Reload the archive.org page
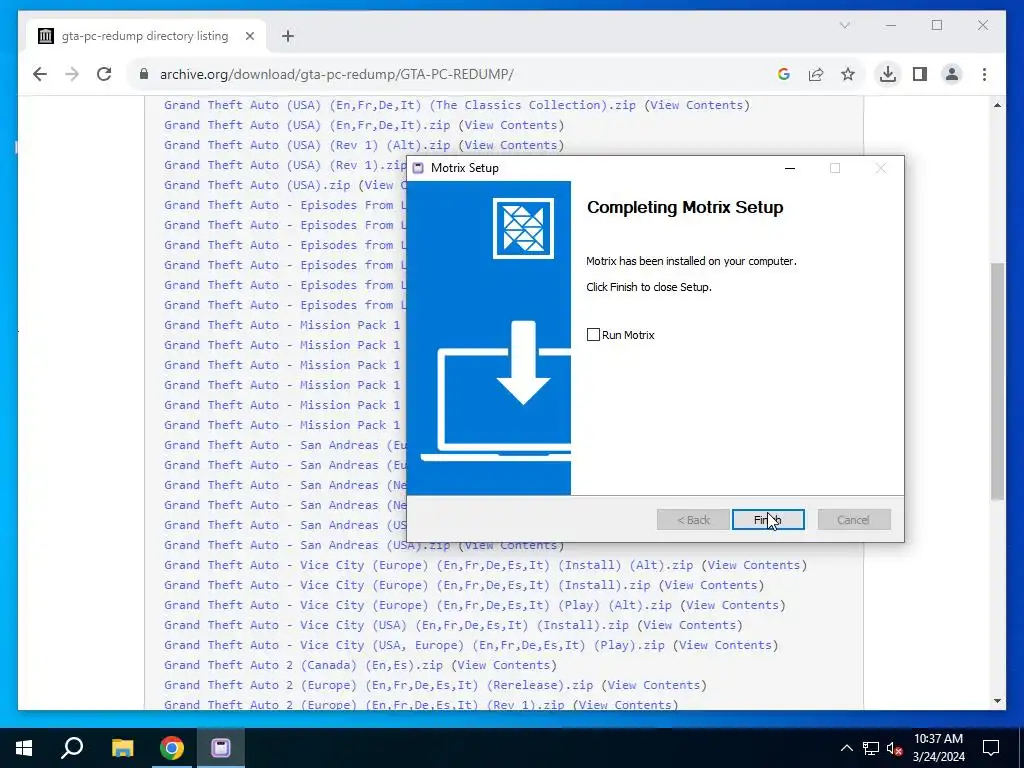The width and height of the screenshot is (1024, 768). (x=104, y=74)
